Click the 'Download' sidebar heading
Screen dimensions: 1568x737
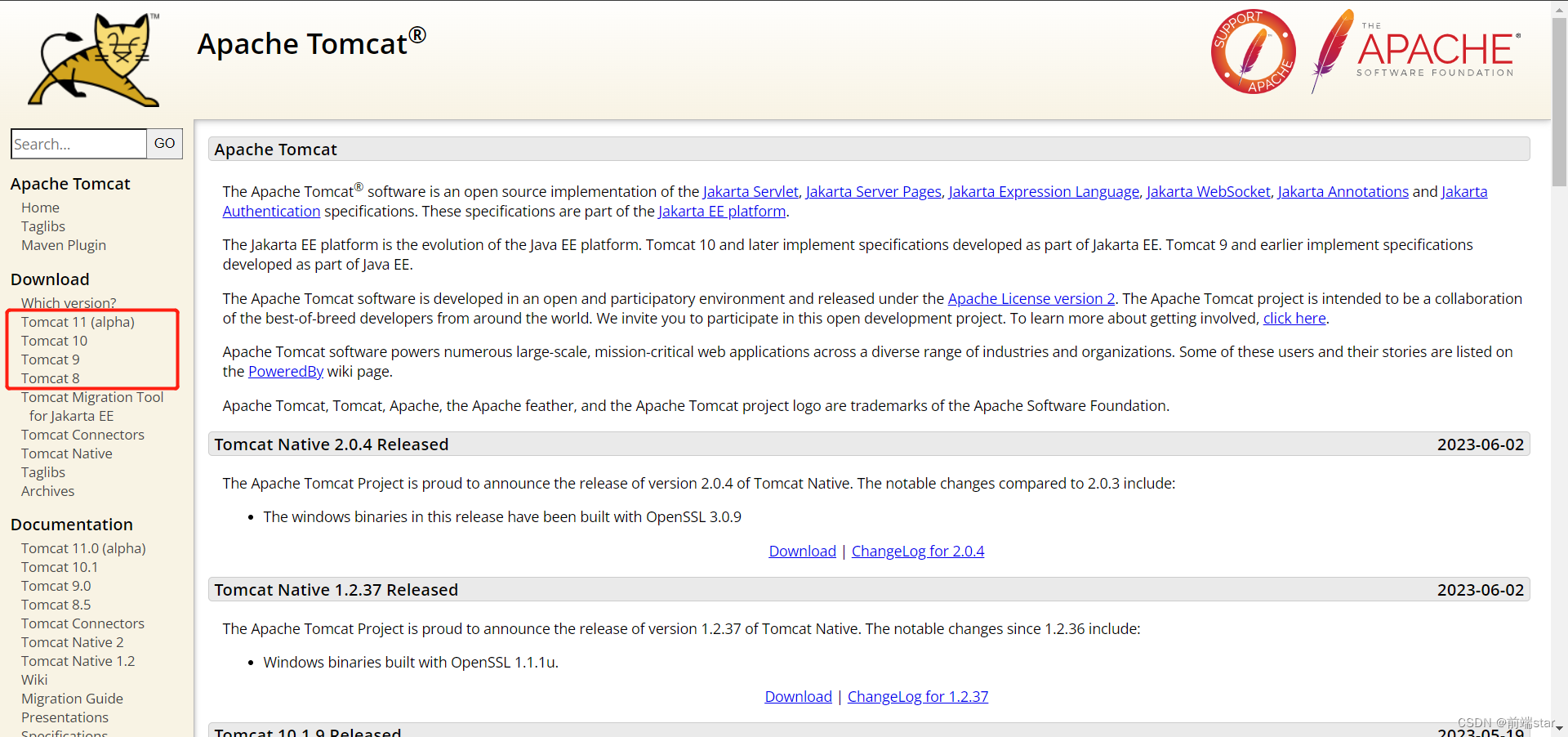click(50, 279)
